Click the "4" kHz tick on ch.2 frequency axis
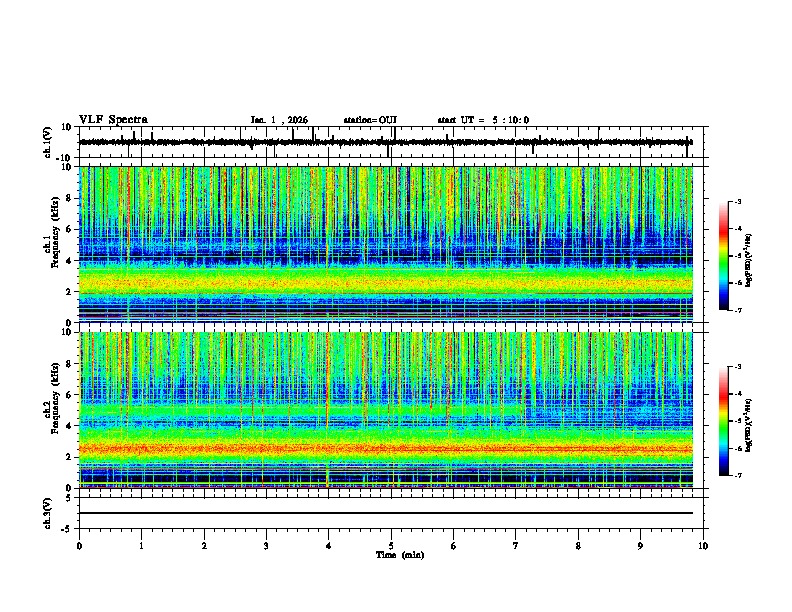 pos(70,426)
